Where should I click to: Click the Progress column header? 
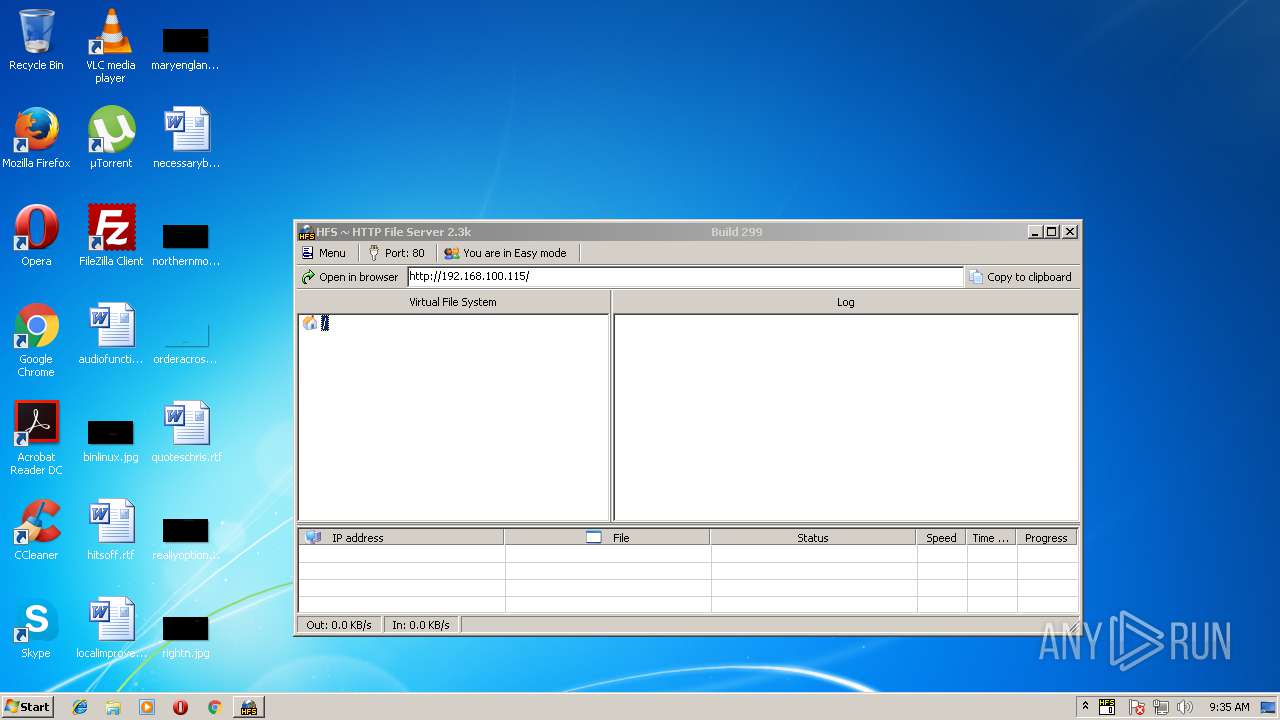[1046, 538]
